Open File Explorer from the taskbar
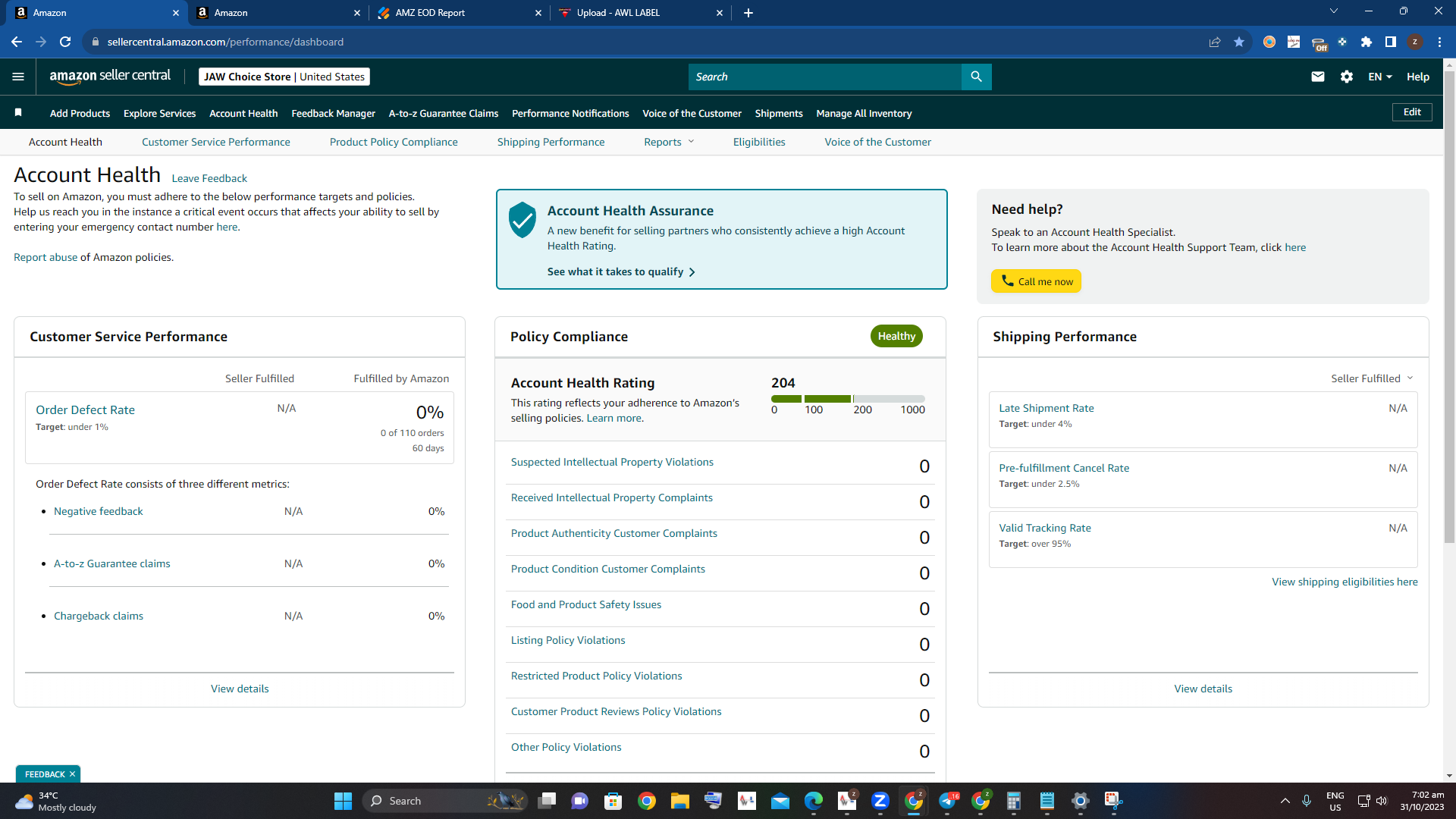 679,801
